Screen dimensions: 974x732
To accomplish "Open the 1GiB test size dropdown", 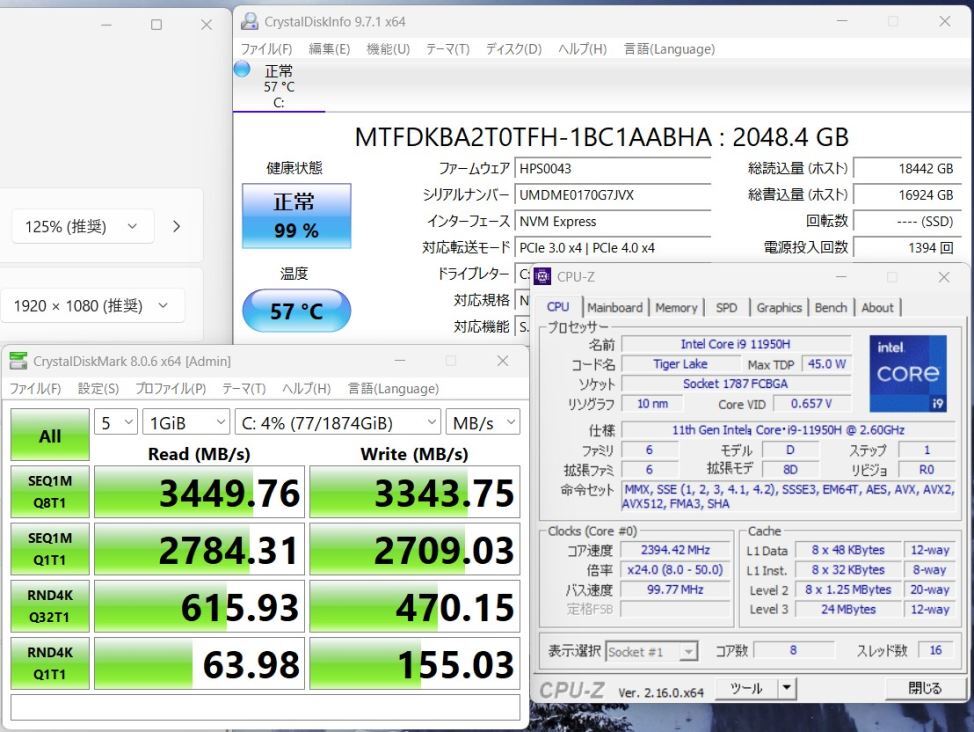I will coord(186,423).
